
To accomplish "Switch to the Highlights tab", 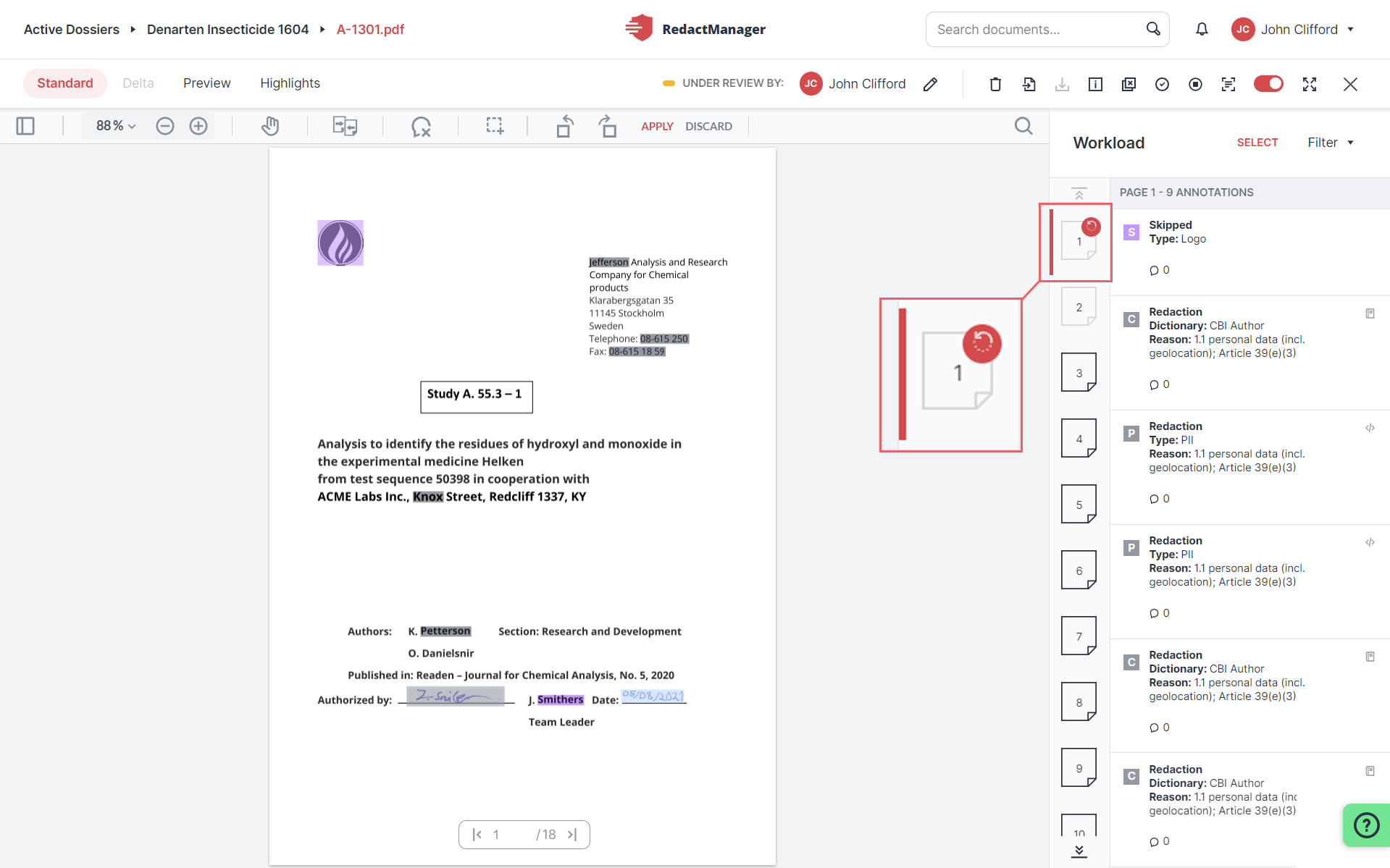I will pos(290,83).
